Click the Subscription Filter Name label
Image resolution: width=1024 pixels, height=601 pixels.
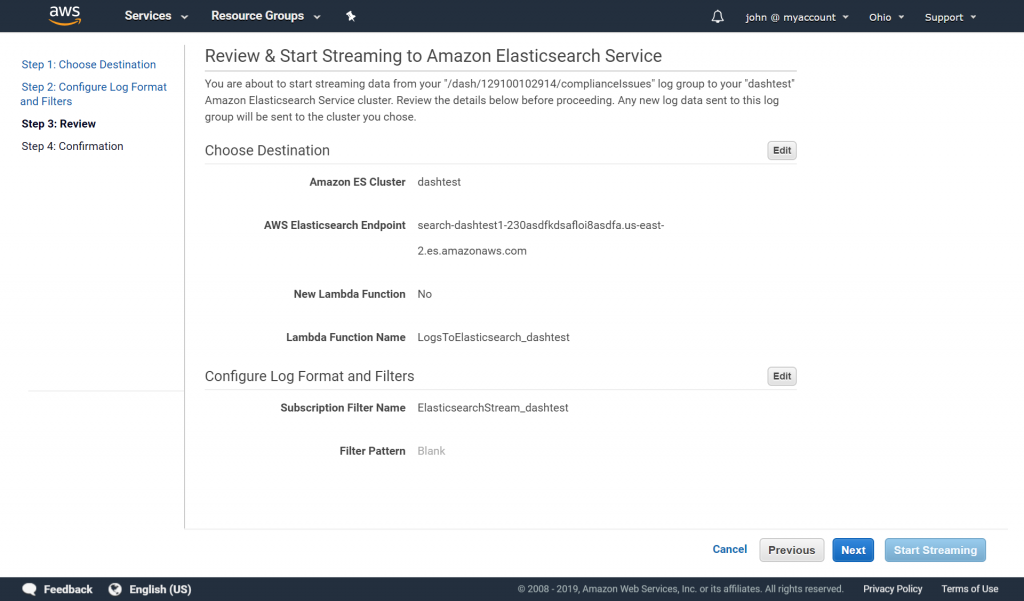click(x=343, y=408)
